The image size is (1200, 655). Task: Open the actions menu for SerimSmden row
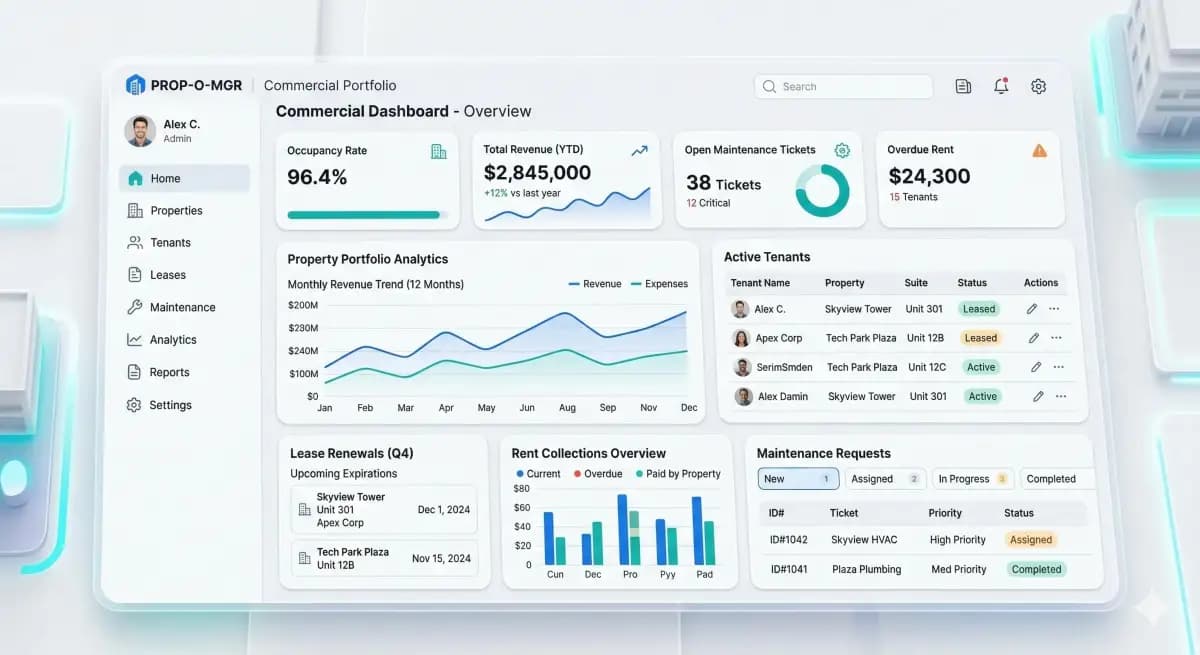[1056, 367]
